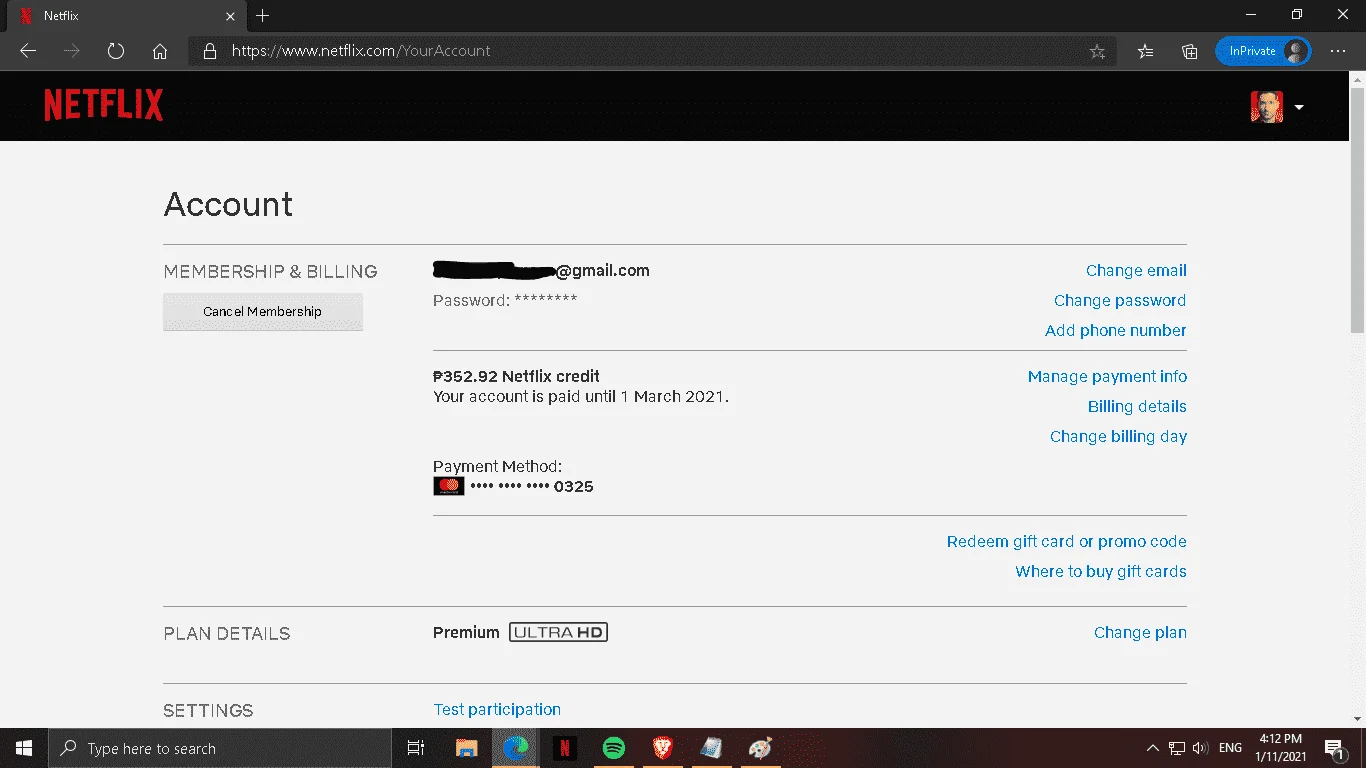Open volume control tray icon

[1200, 748]
